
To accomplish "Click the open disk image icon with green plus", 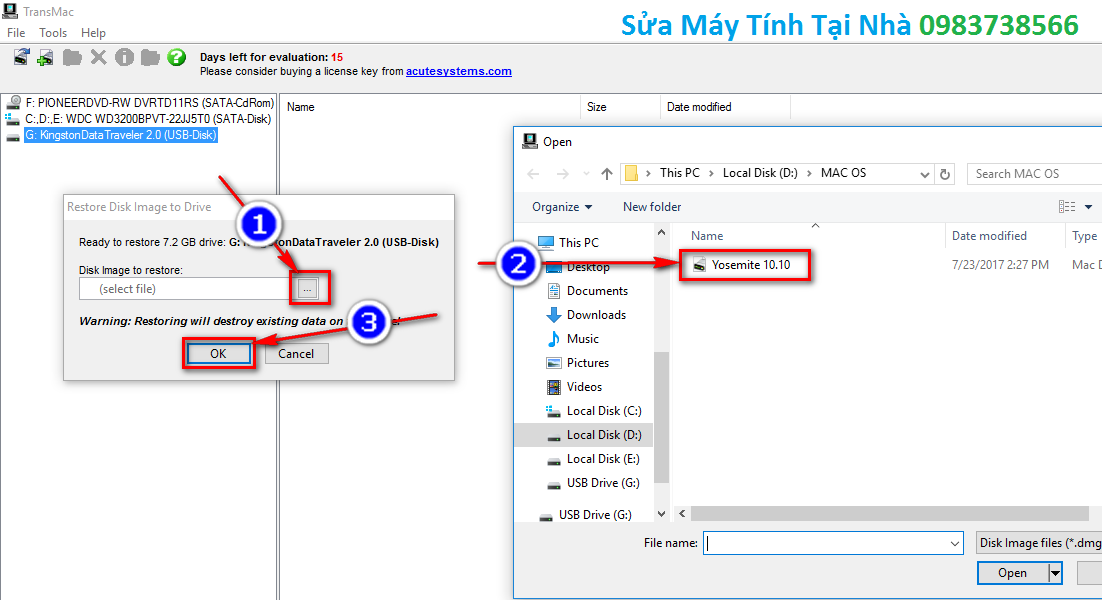I will [46, 58].
